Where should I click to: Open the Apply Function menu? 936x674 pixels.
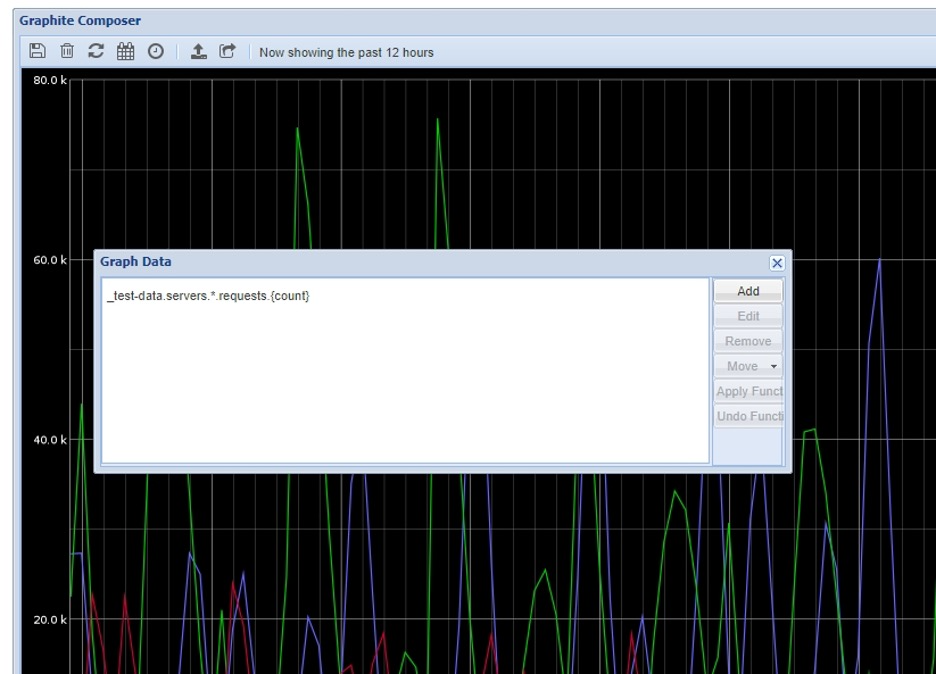(x=748, y=391)
